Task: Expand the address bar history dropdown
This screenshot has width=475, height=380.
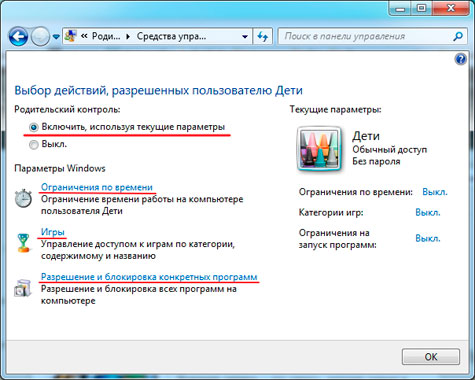Action: click(x=245, y=37)
